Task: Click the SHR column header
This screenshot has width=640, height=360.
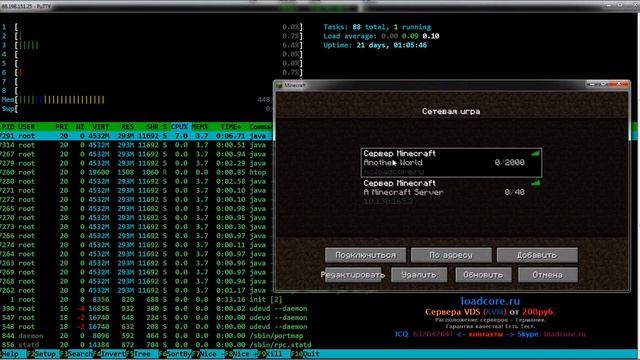Action: pos(152,127)
